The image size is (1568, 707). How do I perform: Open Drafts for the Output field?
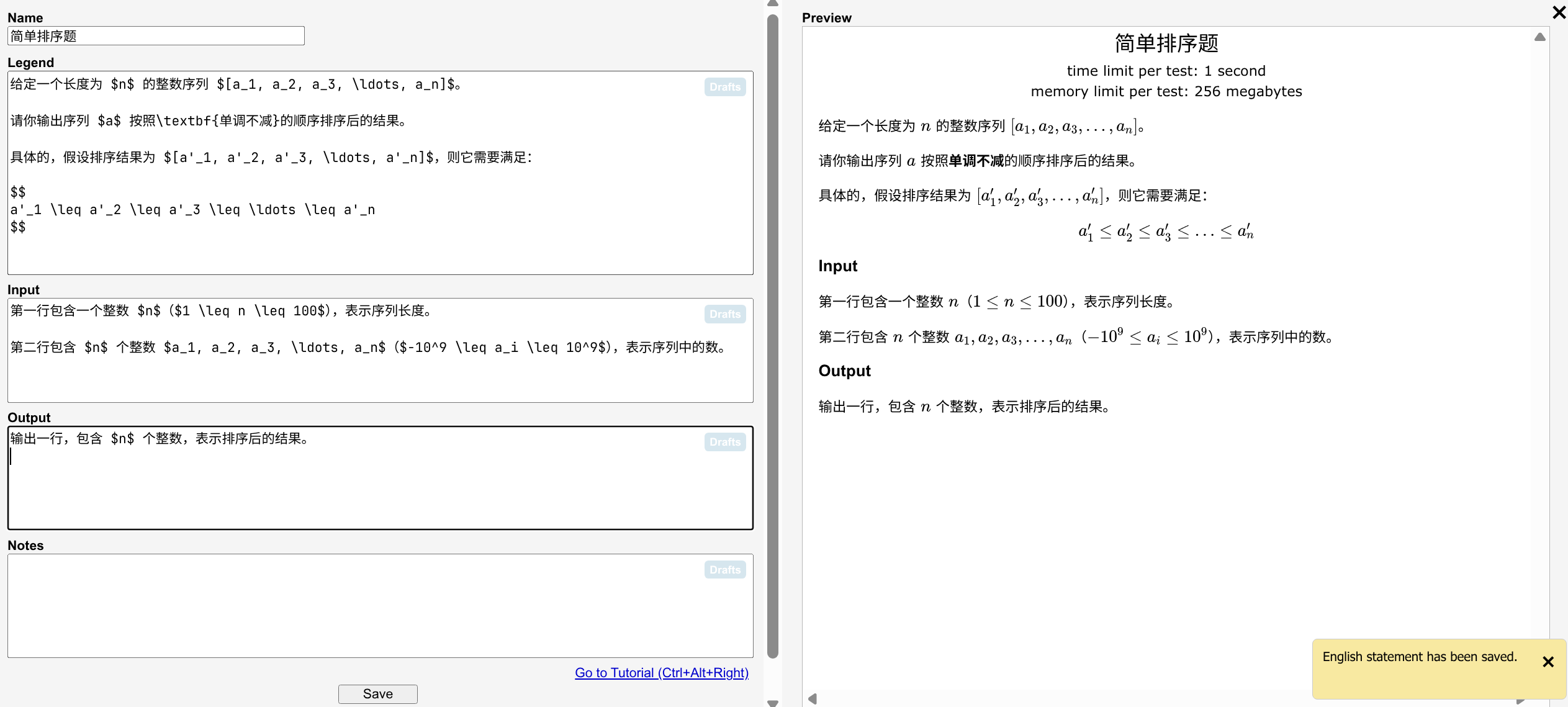[724, 442]
